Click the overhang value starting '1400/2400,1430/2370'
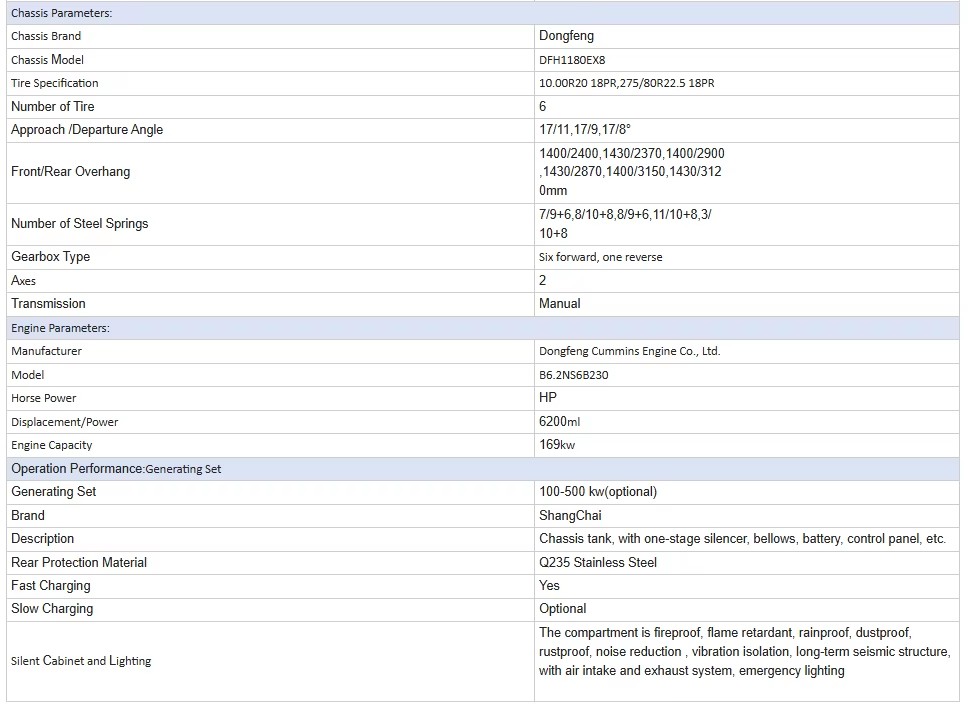This screenshot has width=968, height=708. coord(632,172)
